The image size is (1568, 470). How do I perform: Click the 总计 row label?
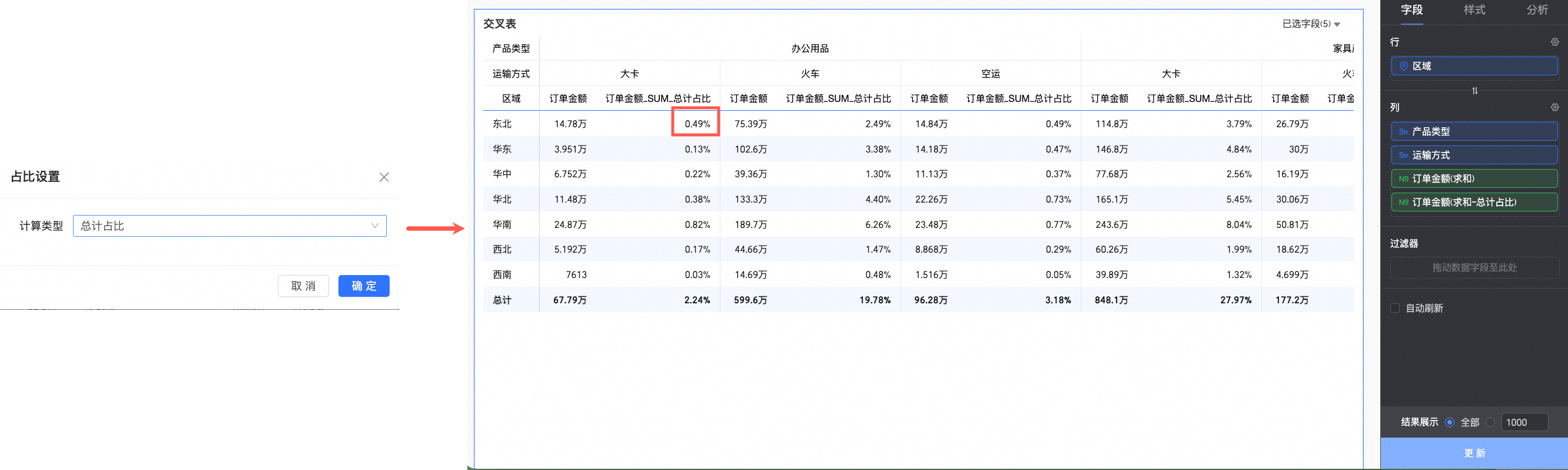pos(502,300)
